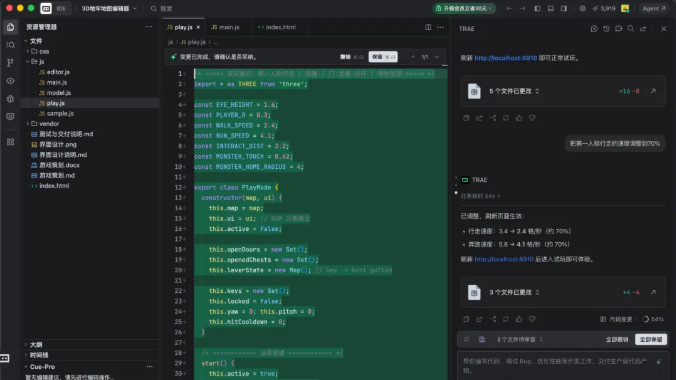Open the Agent mode button

[654, 8]
